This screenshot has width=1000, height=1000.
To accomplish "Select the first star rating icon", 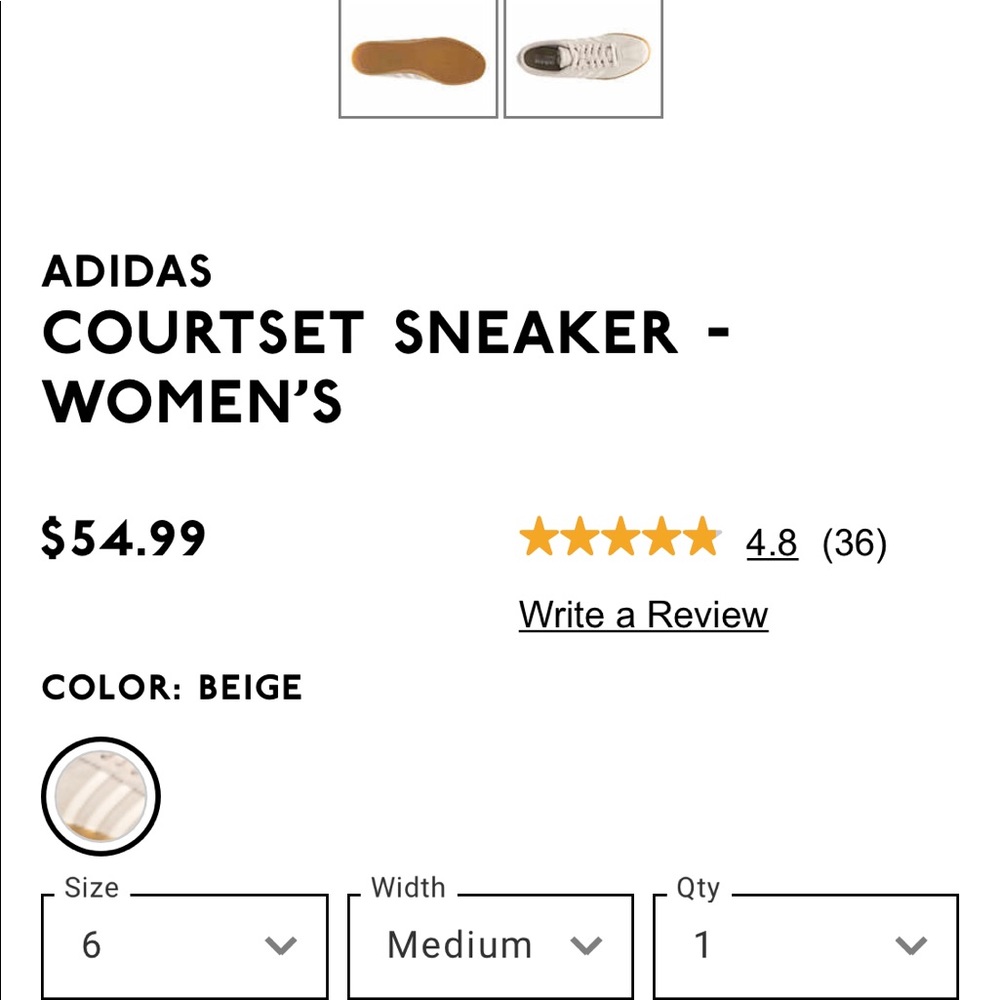I will [x=541, y=539].
